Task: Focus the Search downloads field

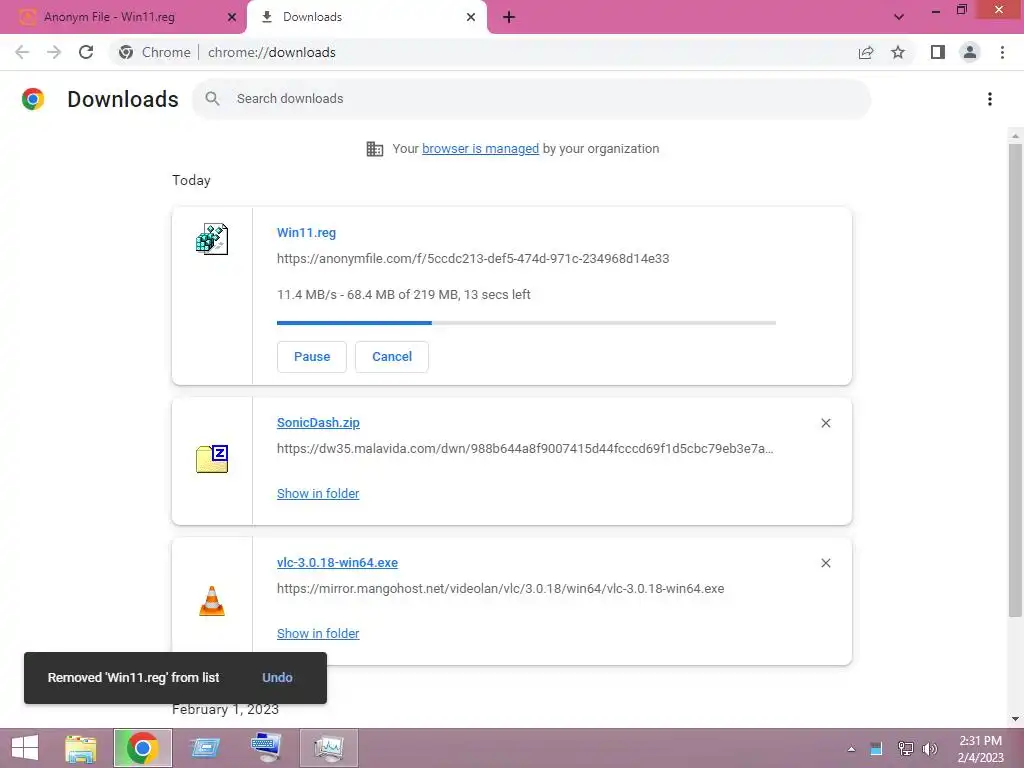Action: (532, 99)
